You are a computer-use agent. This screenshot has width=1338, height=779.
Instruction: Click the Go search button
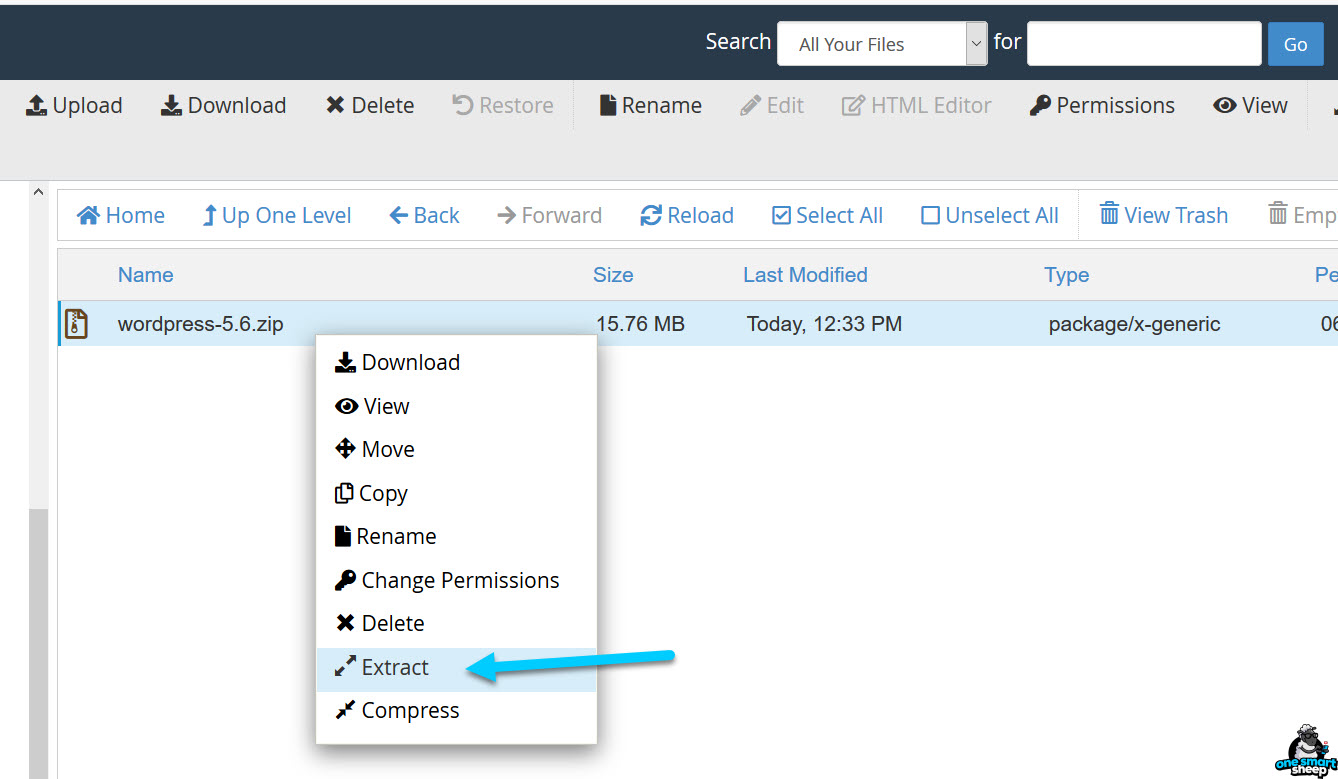coord(1296,44)
